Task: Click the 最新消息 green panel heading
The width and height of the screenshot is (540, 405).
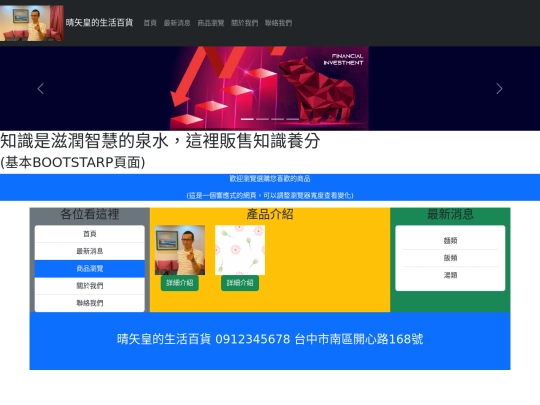Action: click(x=450, y=214)
